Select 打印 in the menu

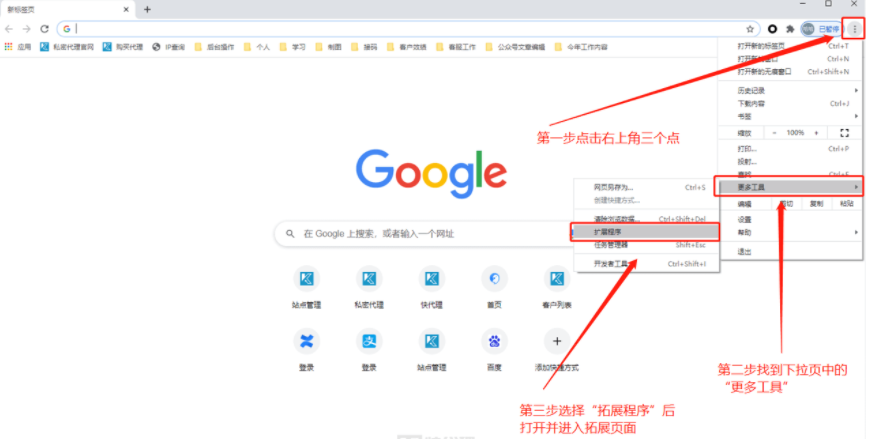[791, 149]
